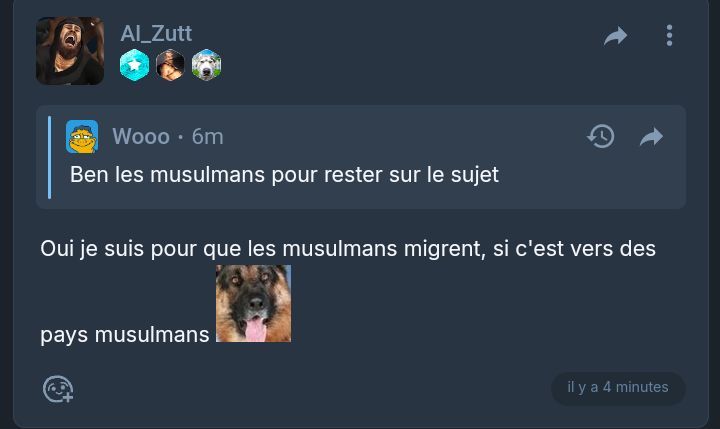Screen dimensions: 720x429
Task: Add a reaction with the smiley-plus icon
Action: [58, 389]
